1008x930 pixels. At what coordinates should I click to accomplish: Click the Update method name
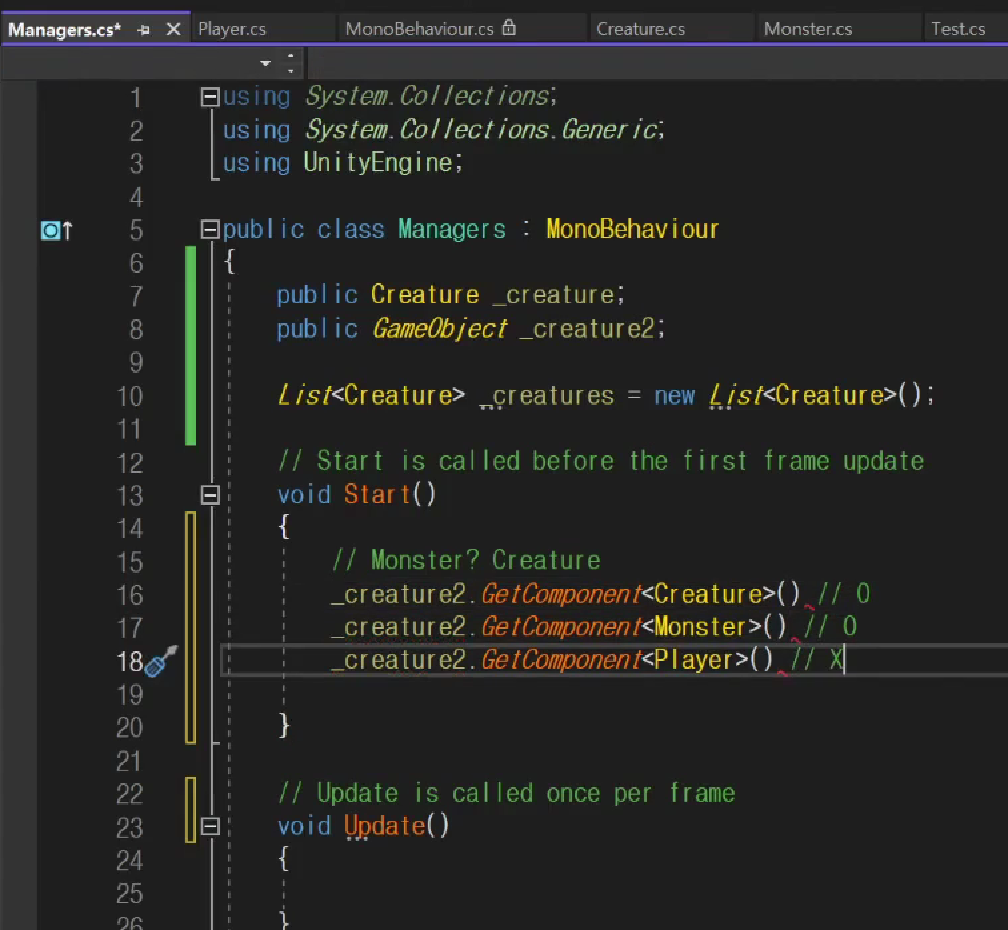384,826
